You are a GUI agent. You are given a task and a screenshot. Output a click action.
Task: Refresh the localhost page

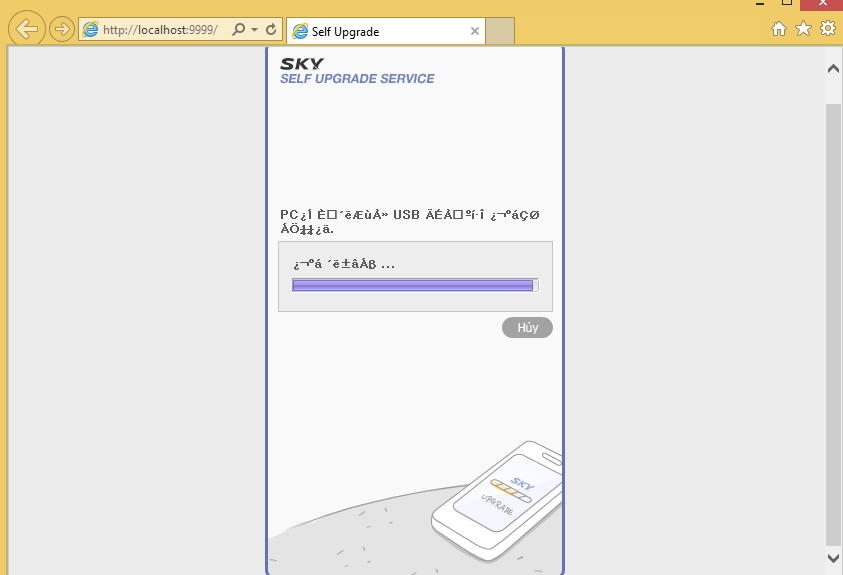271,30
